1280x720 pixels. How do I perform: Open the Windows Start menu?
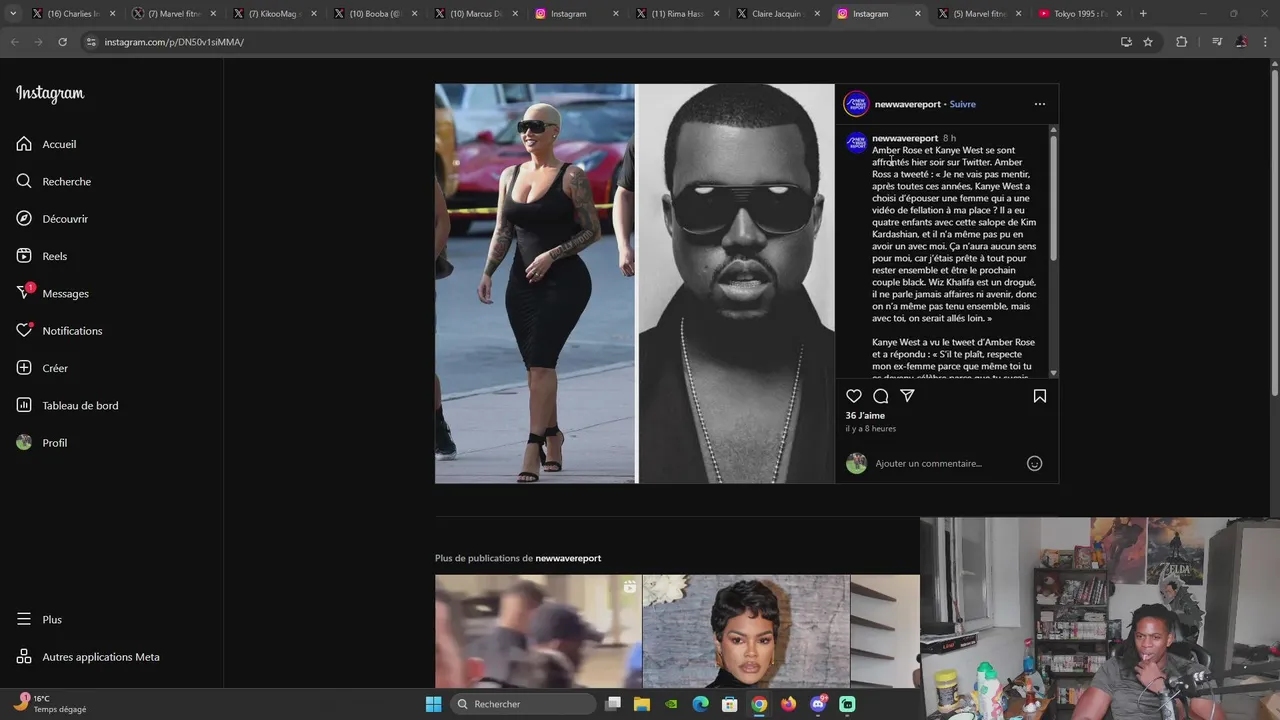click(433, 704)
